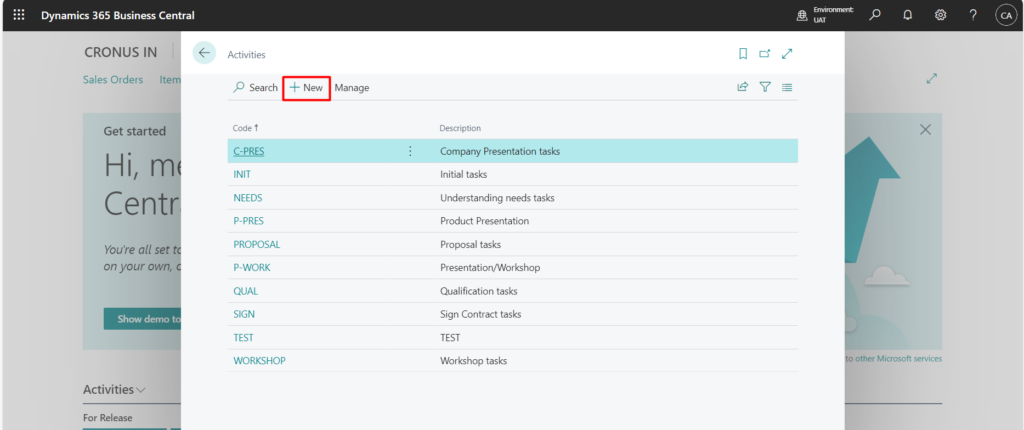Expand the Activities dialog to full width

point(787,54)
